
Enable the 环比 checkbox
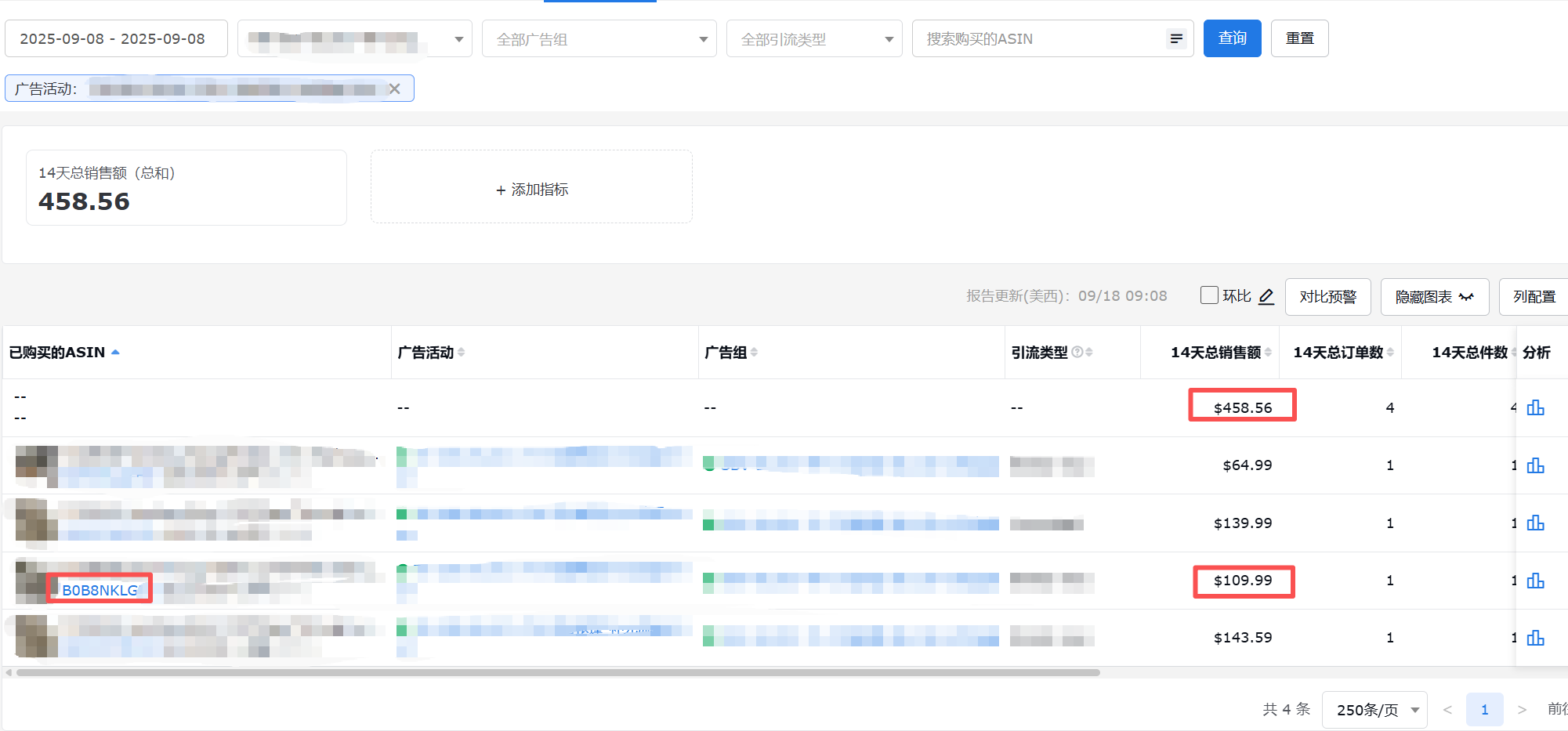coord(1209,295)
